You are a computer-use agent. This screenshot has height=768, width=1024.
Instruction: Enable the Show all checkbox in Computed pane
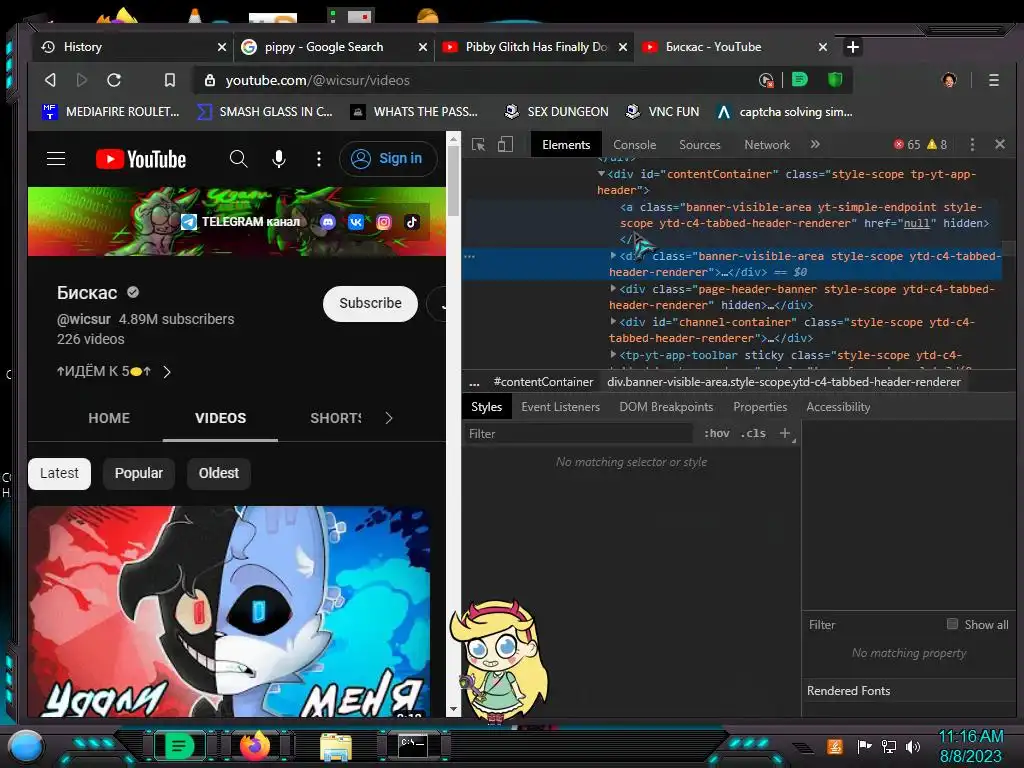[952, 624]
